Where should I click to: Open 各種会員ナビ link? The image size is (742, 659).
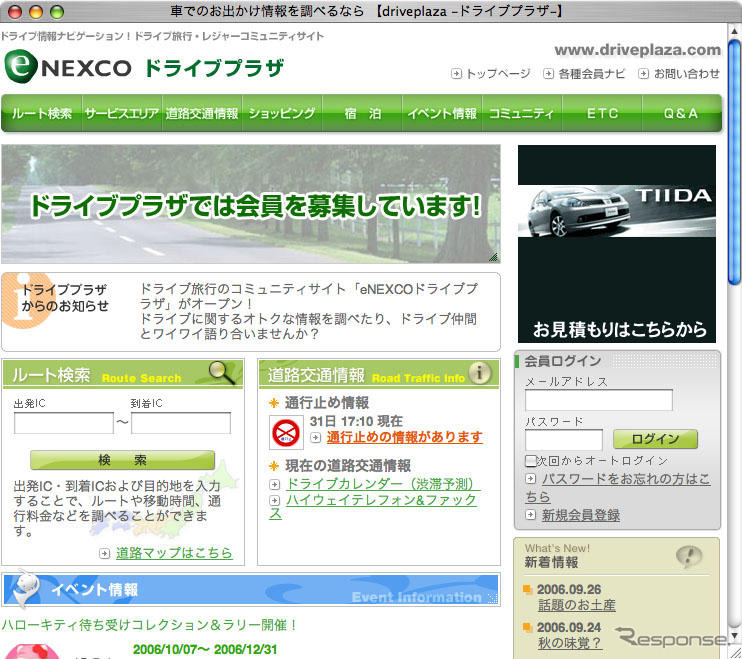click(x=592, y=74)
